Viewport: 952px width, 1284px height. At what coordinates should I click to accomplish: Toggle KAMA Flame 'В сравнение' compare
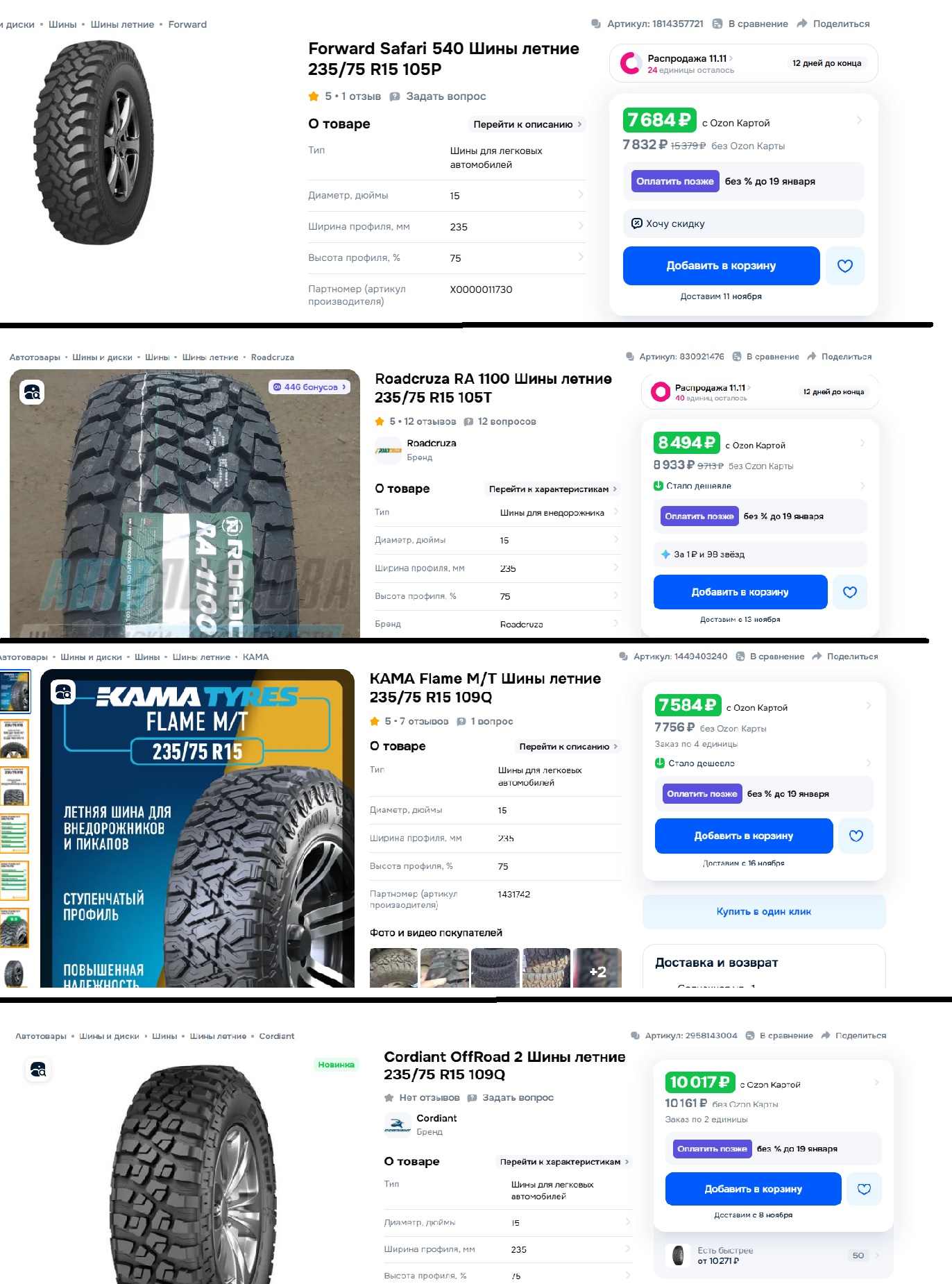[770, 657]
